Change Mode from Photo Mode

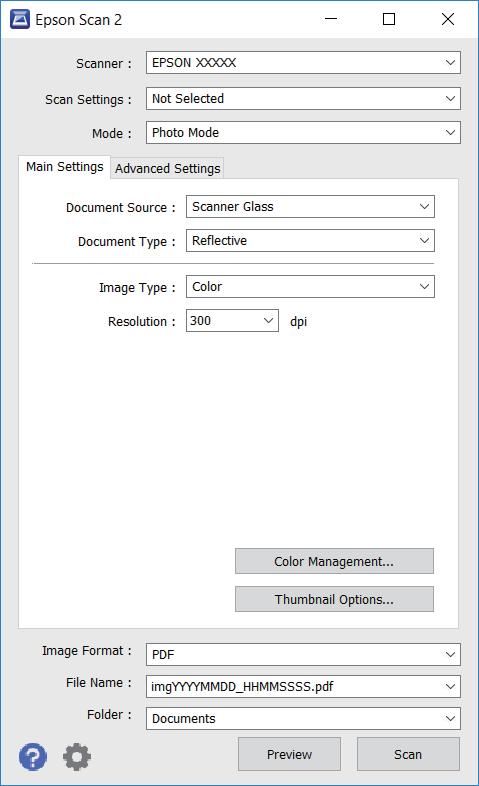tap(303, 132)
